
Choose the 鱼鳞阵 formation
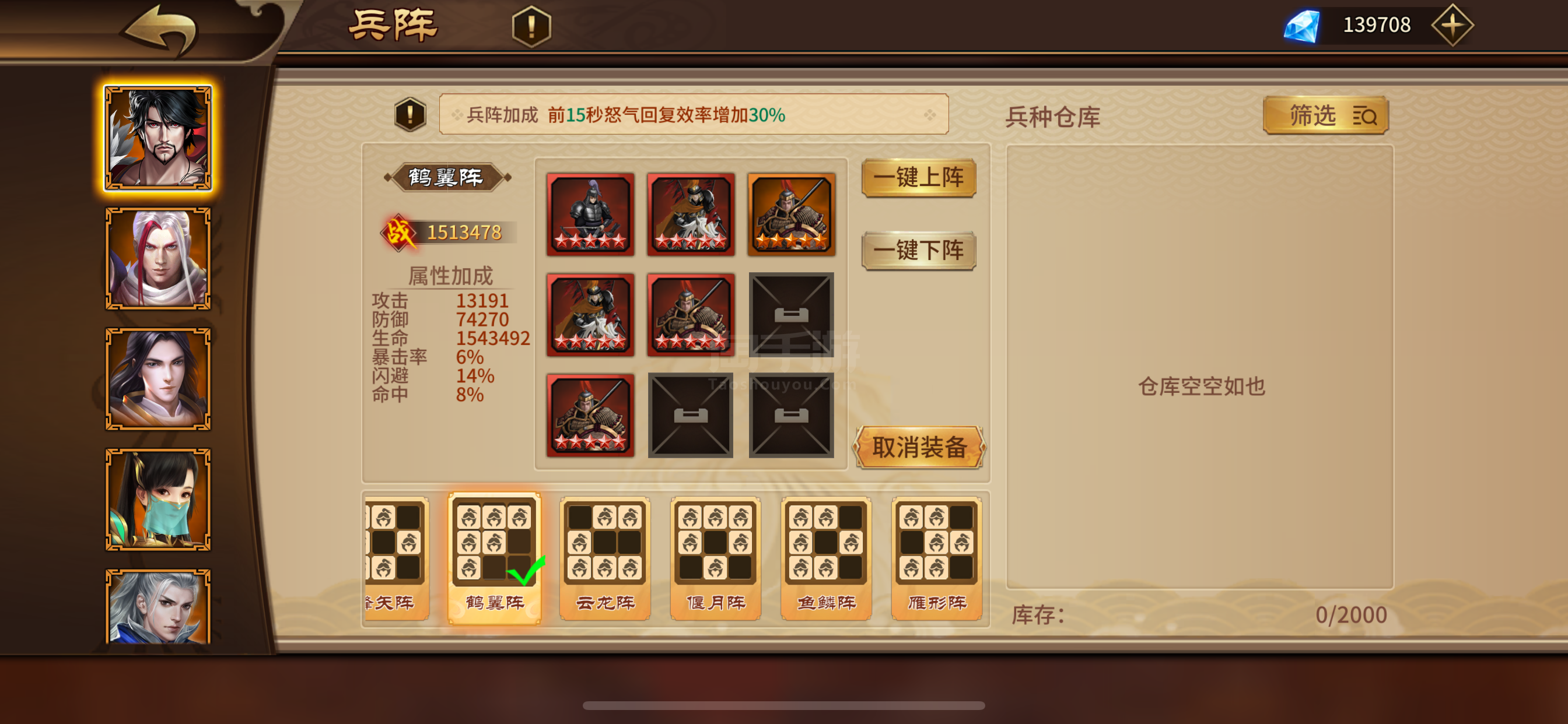tap(827, 558)
